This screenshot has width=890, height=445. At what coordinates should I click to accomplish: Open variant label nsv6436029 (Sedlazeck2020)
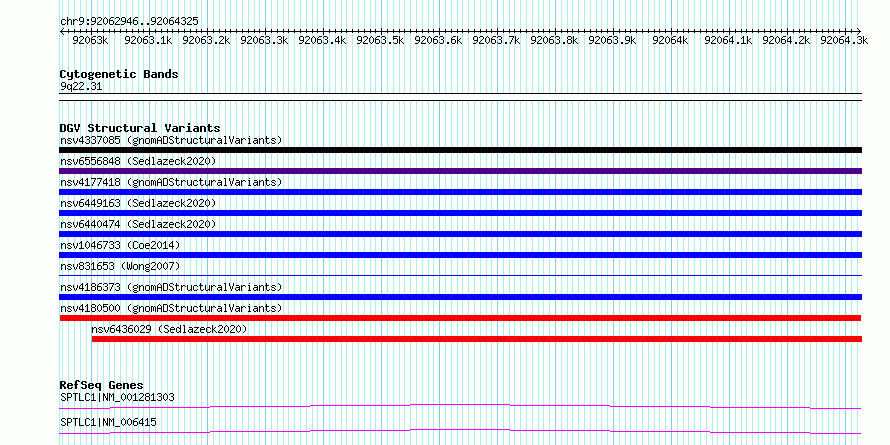169,329
